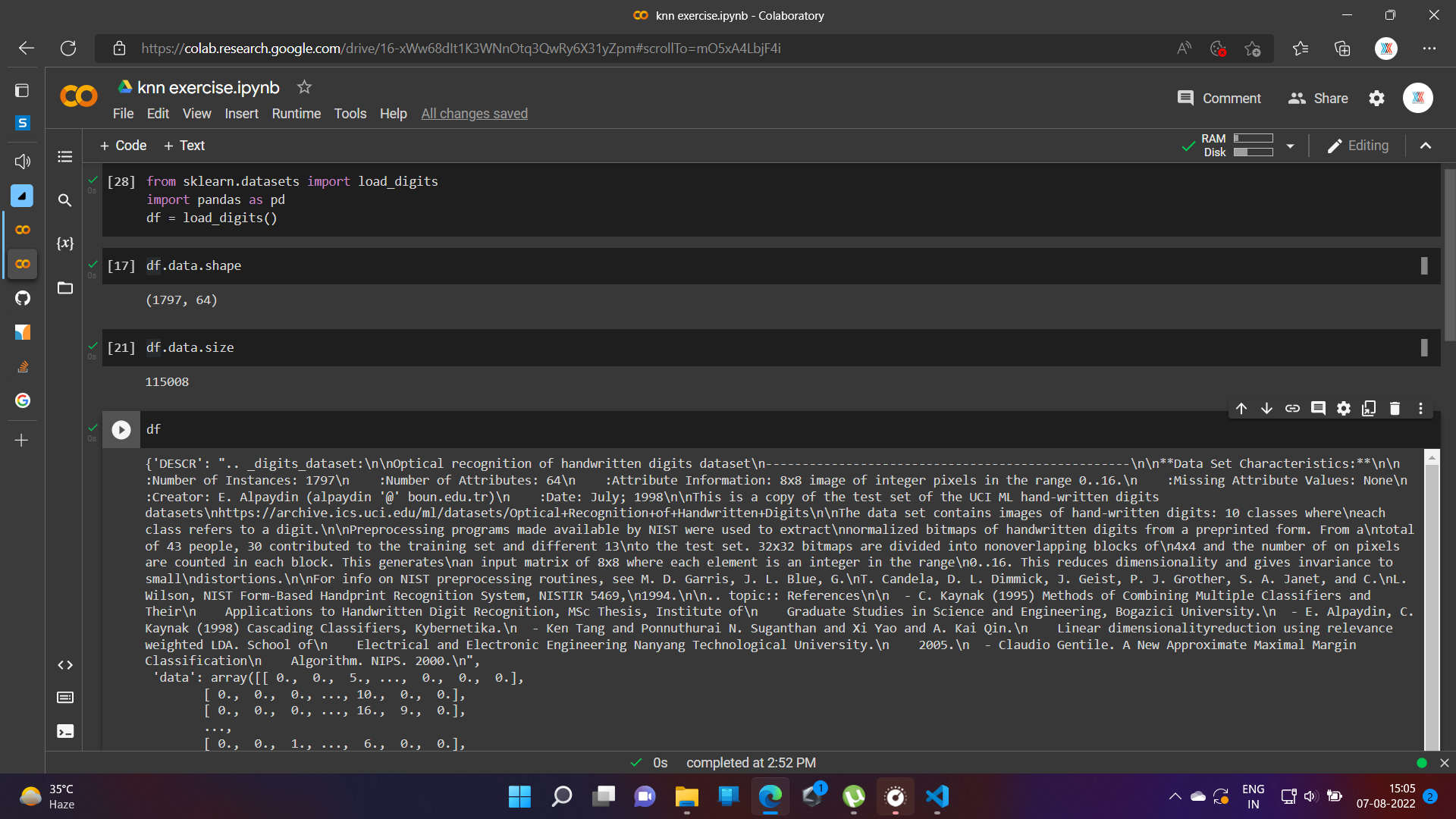Open Windows Start menu
The image size is (1456, 819).
519,796
